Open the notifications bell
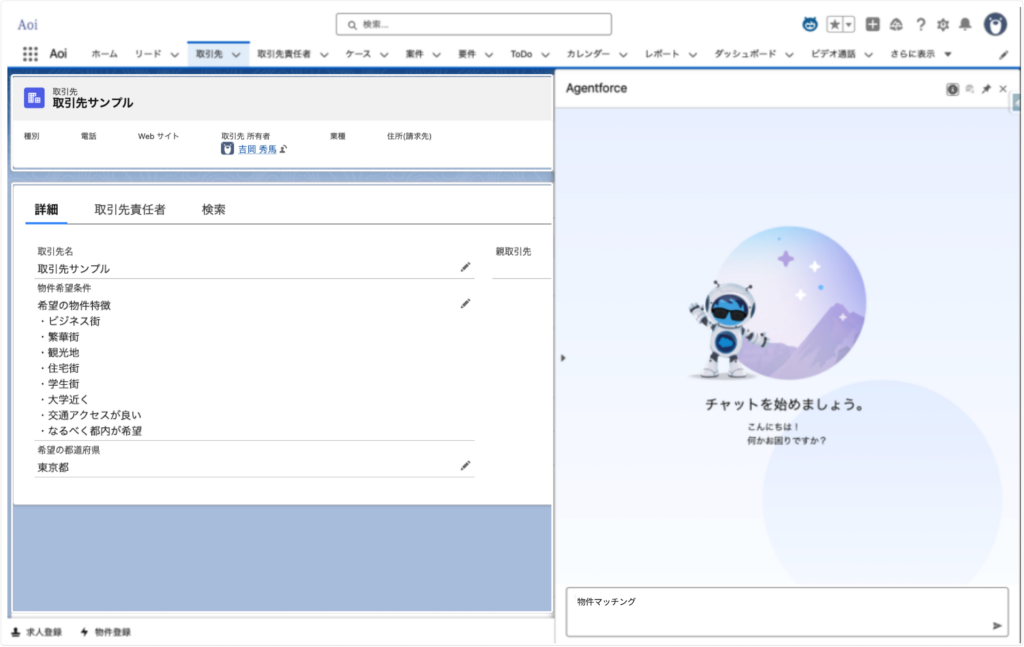1024x647 pixels. pos(965,24)
